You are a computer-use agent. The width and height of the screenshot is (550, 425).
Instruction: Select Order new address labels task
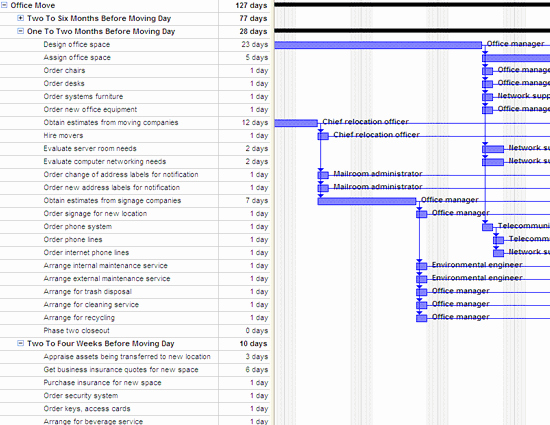[x=112, y=187]
